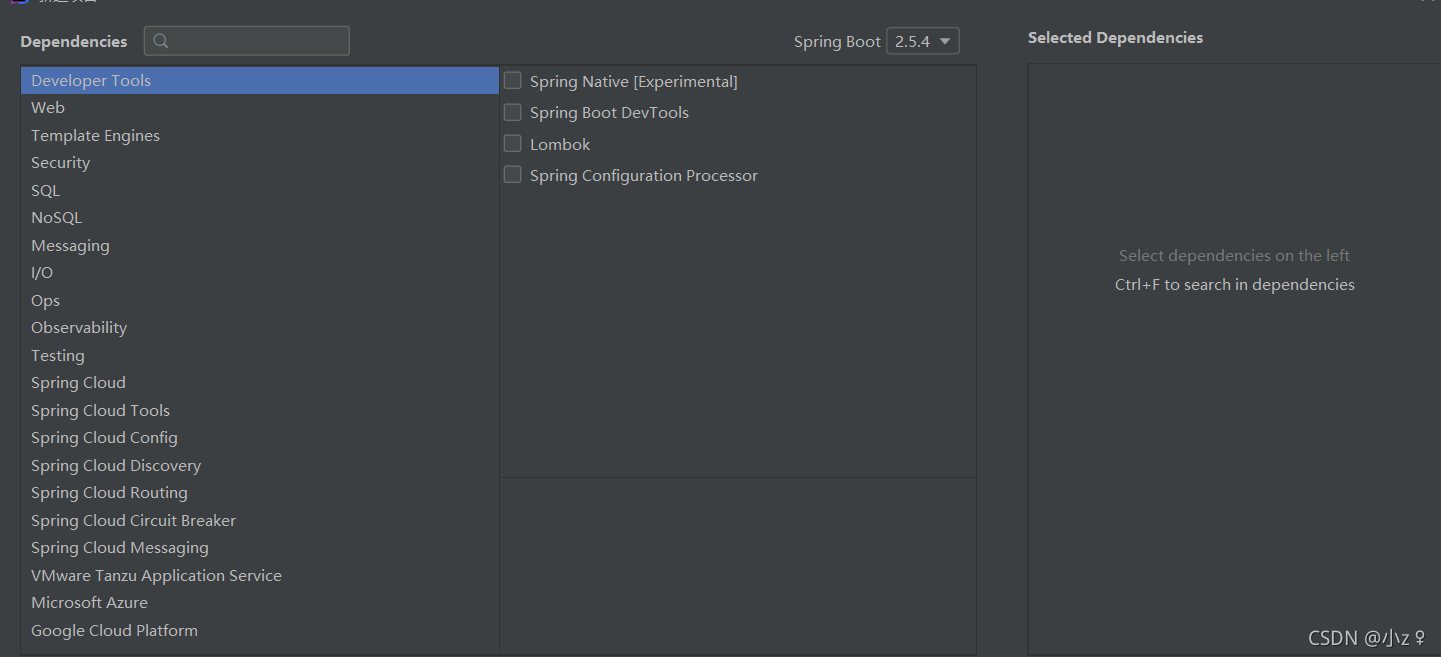Click the Spring Configuration Processor label text
The image size is (1441, 657).
644,176
